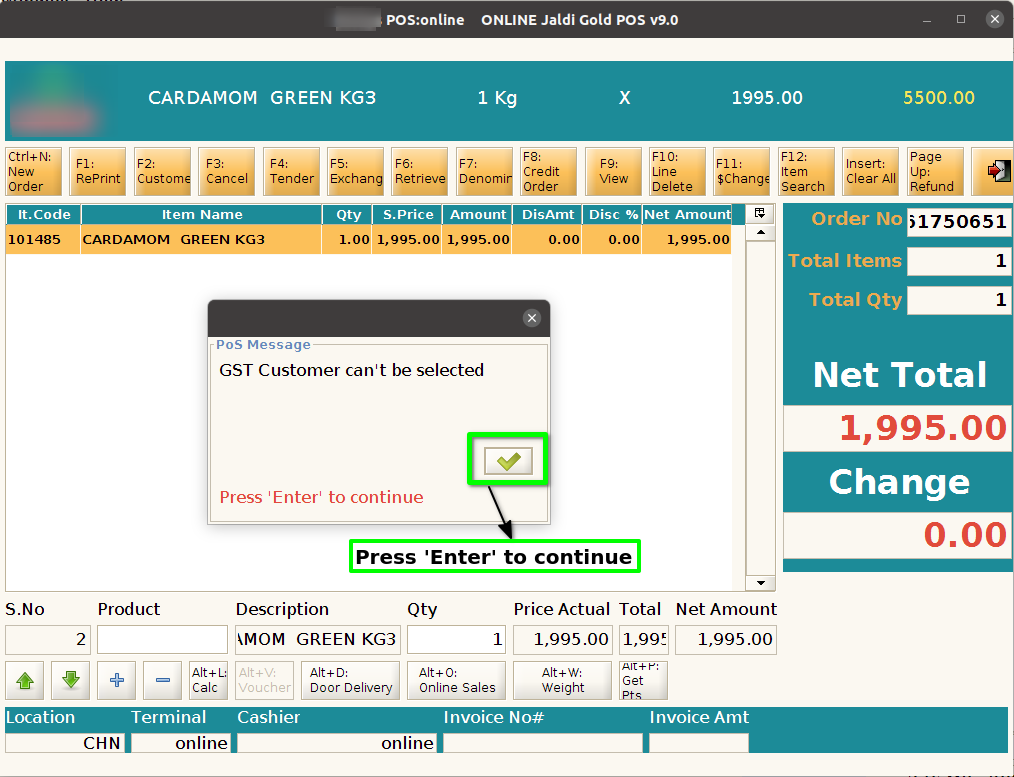
Task: Click the Invoice No# field
Action: (x=543, y=743)
